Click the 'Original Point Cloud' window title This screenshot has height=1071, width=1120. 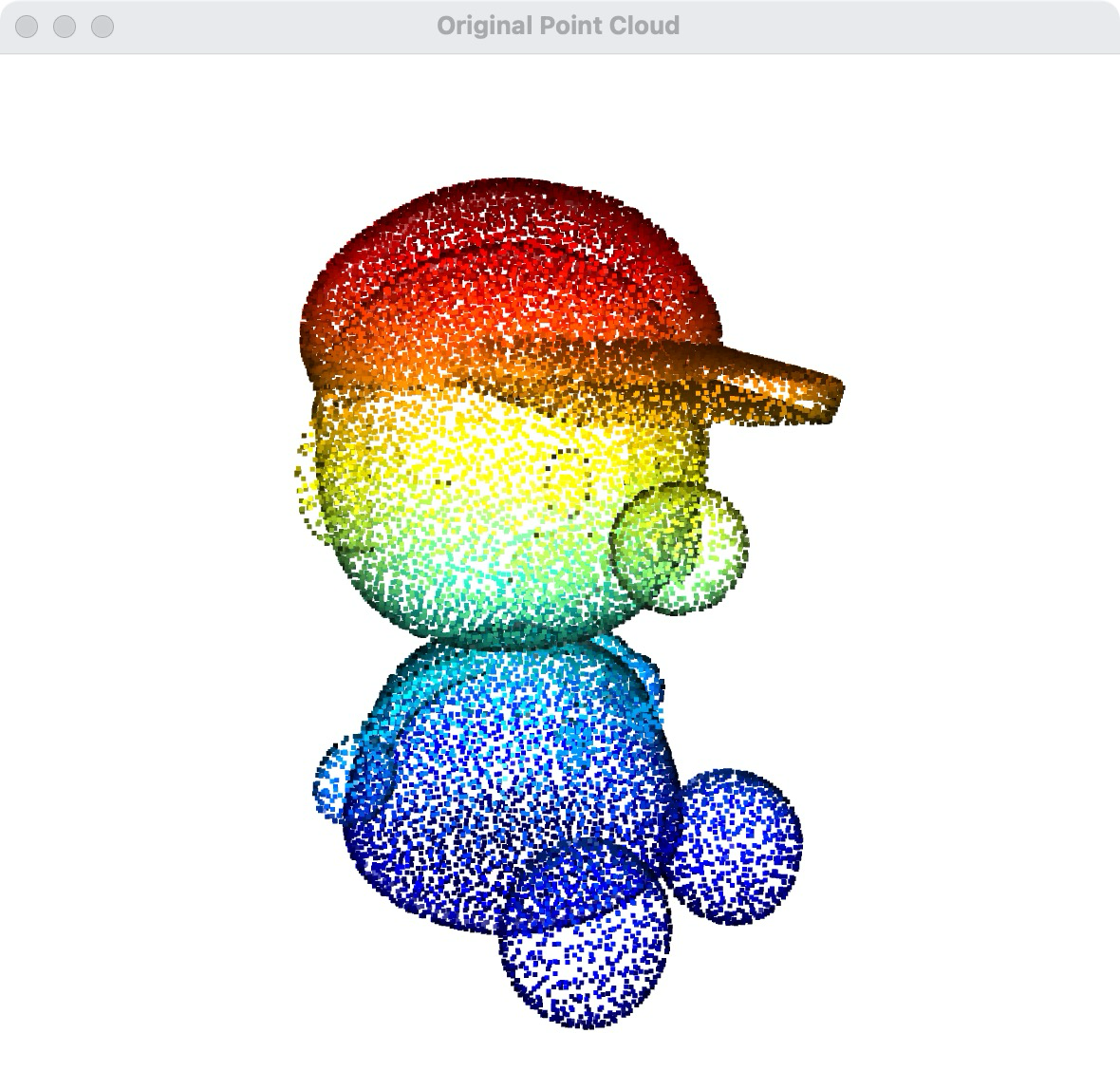pyautogui.click(x=558, y=26)
